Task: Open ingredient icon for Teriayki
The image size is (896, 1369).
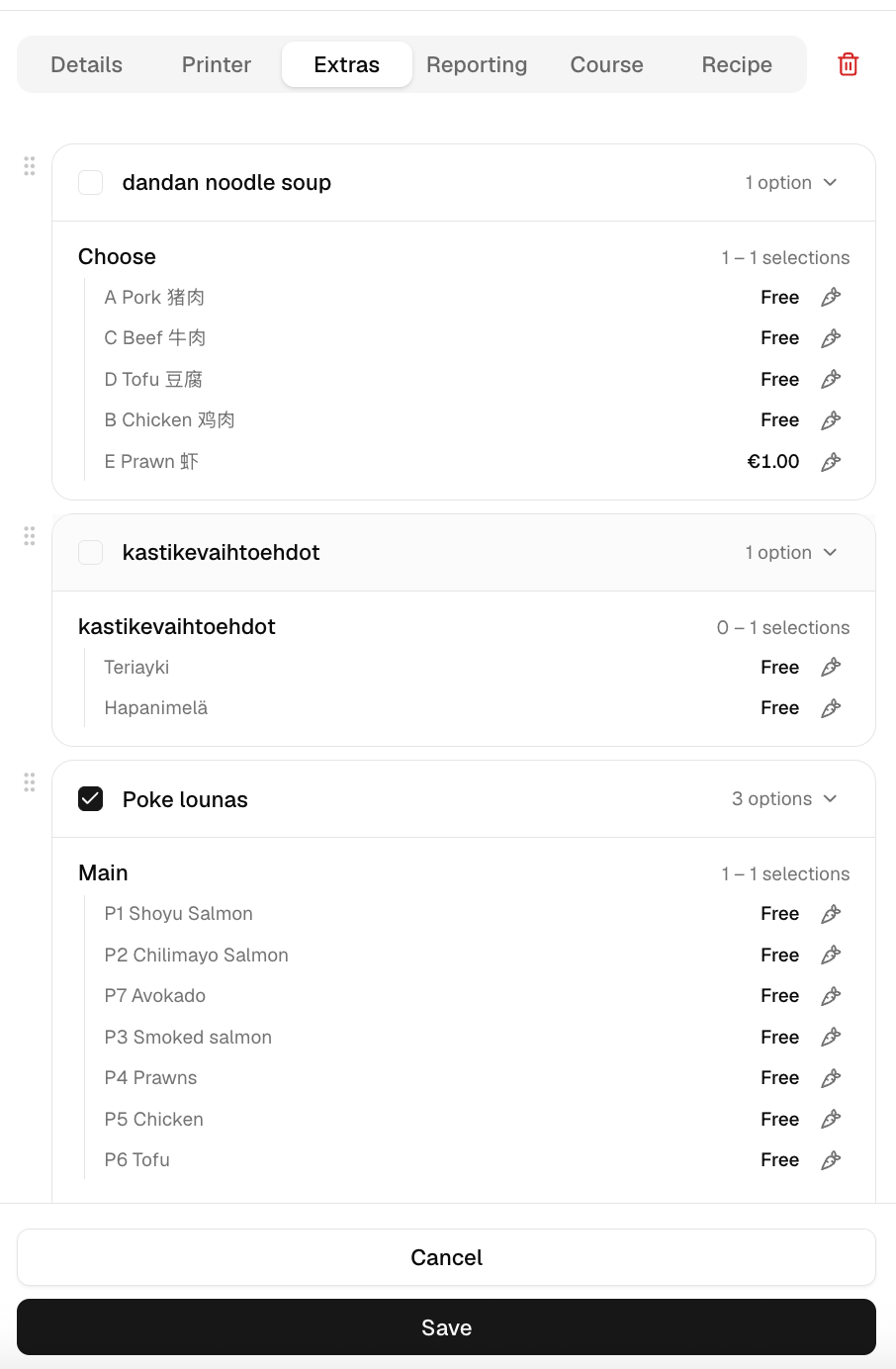Action: point(831,667)
